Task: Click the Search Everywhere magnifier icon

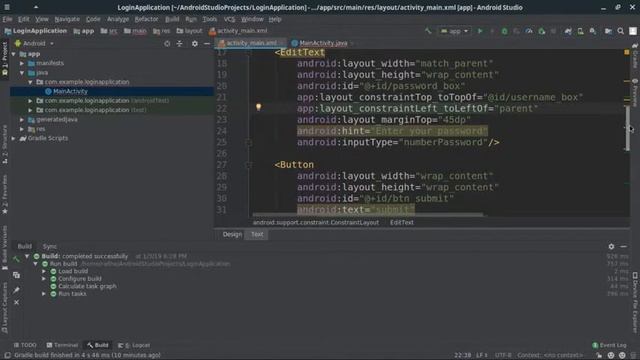Action: point(620,31)
